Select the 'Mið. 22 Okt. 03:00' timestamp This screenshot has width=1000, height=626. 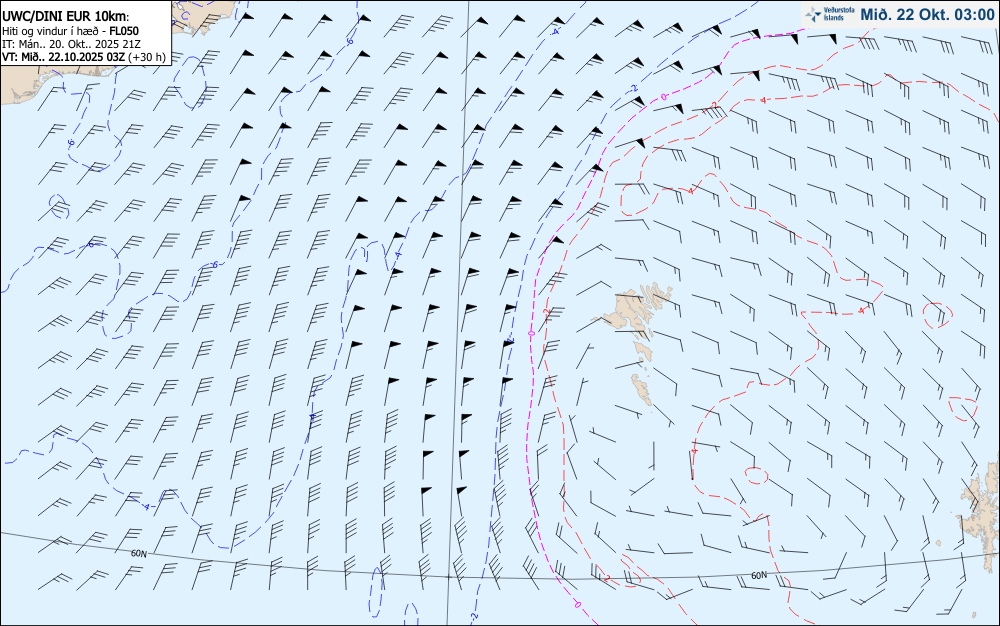pos(927,14)
